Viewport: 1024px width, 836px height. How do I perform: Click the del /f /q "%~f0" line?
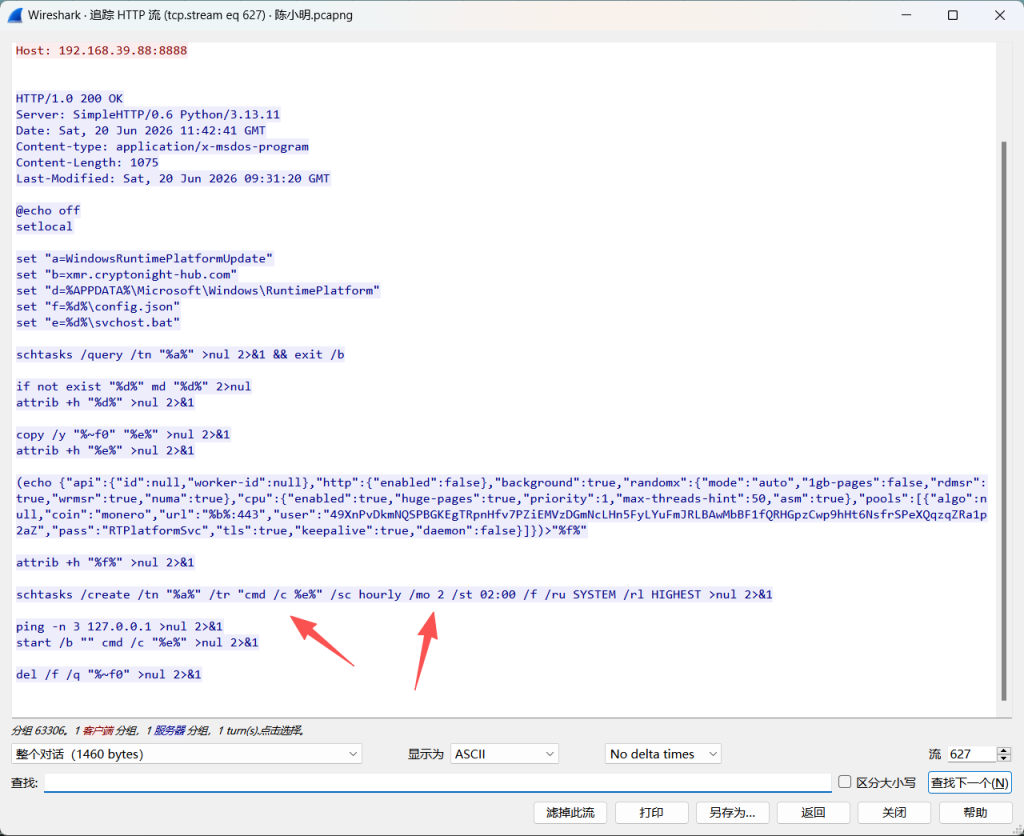tap(108, 674)
